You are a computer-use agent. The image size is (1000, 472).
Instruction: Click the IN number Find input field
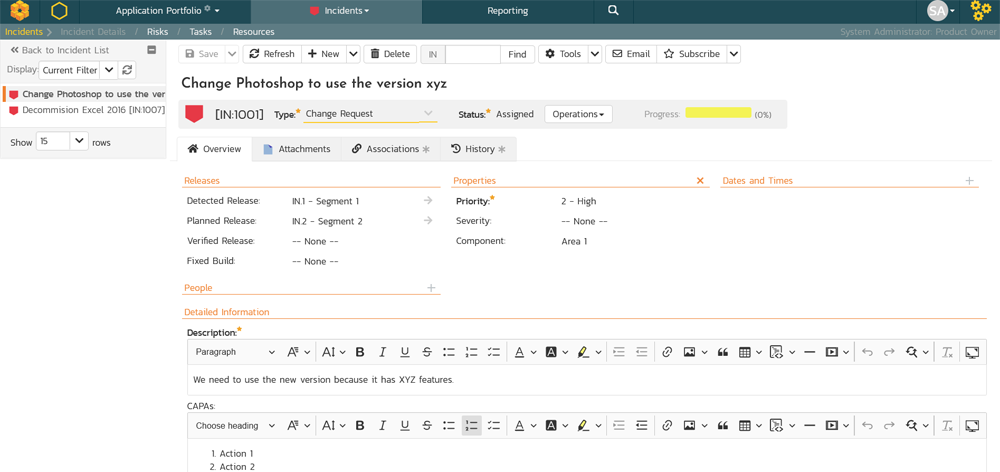[x=472, y=54]
